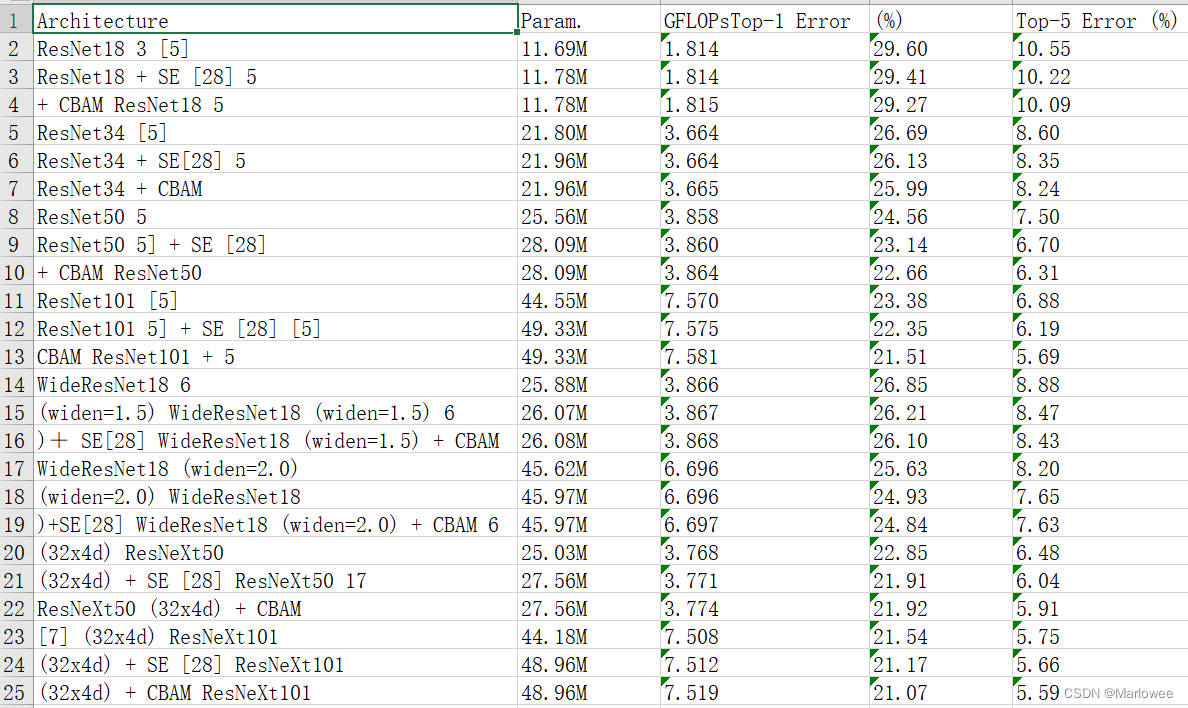Select the cell 'ResNet34 [5]'
Image resolution: width=1188 pixels, height=708 pixels.
click(x=276, y=133)
